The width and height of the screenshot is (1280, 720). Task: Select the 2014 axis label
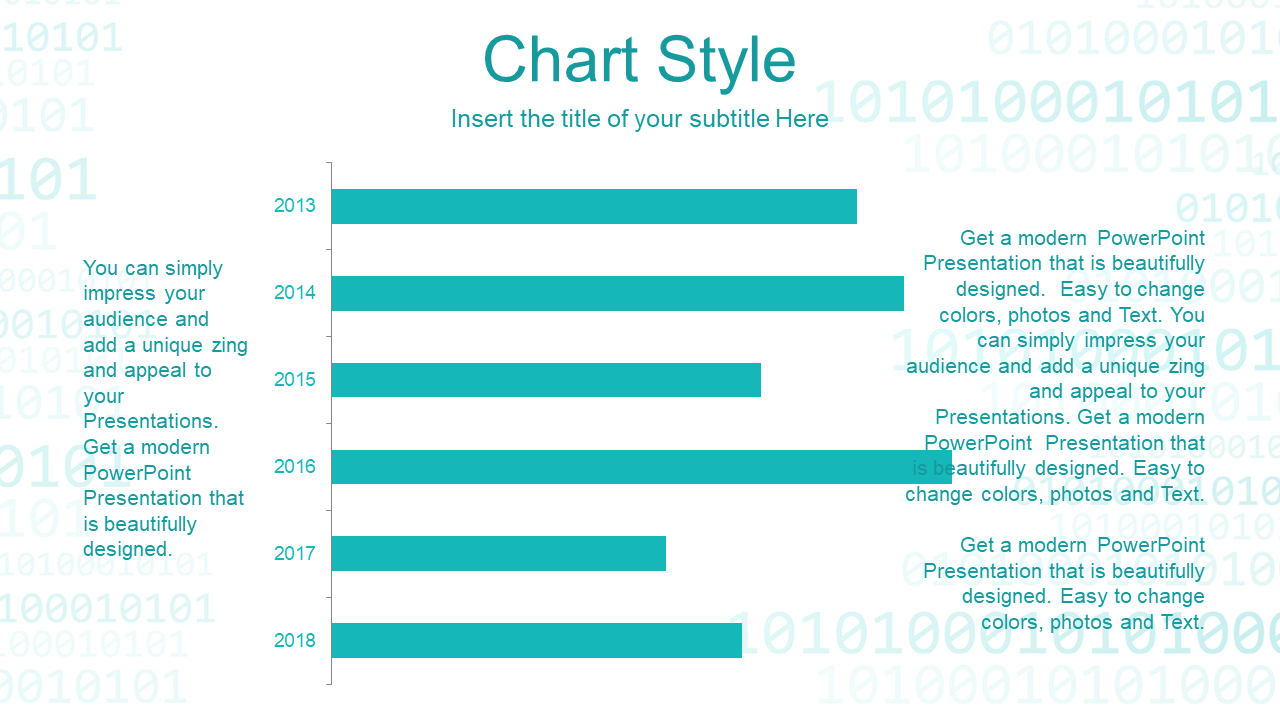(295, 293)
